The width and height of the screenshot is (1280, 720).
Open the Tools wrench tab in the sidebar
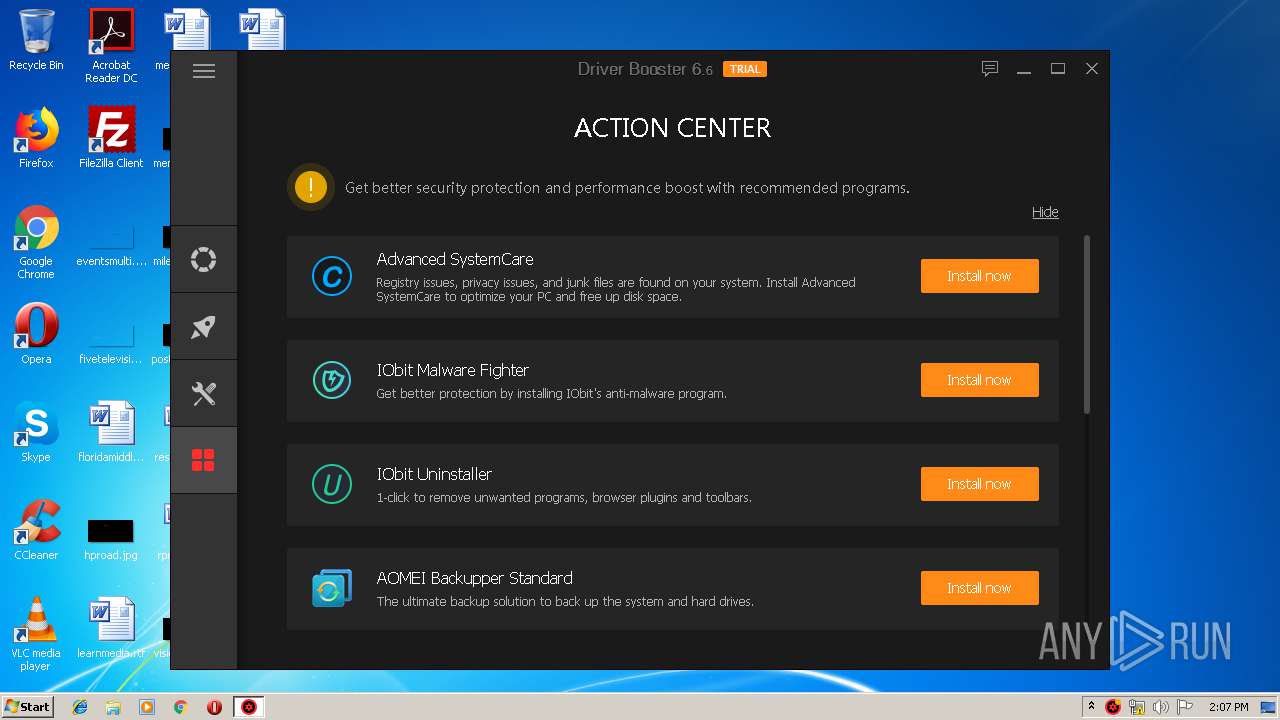click(204, 394)
